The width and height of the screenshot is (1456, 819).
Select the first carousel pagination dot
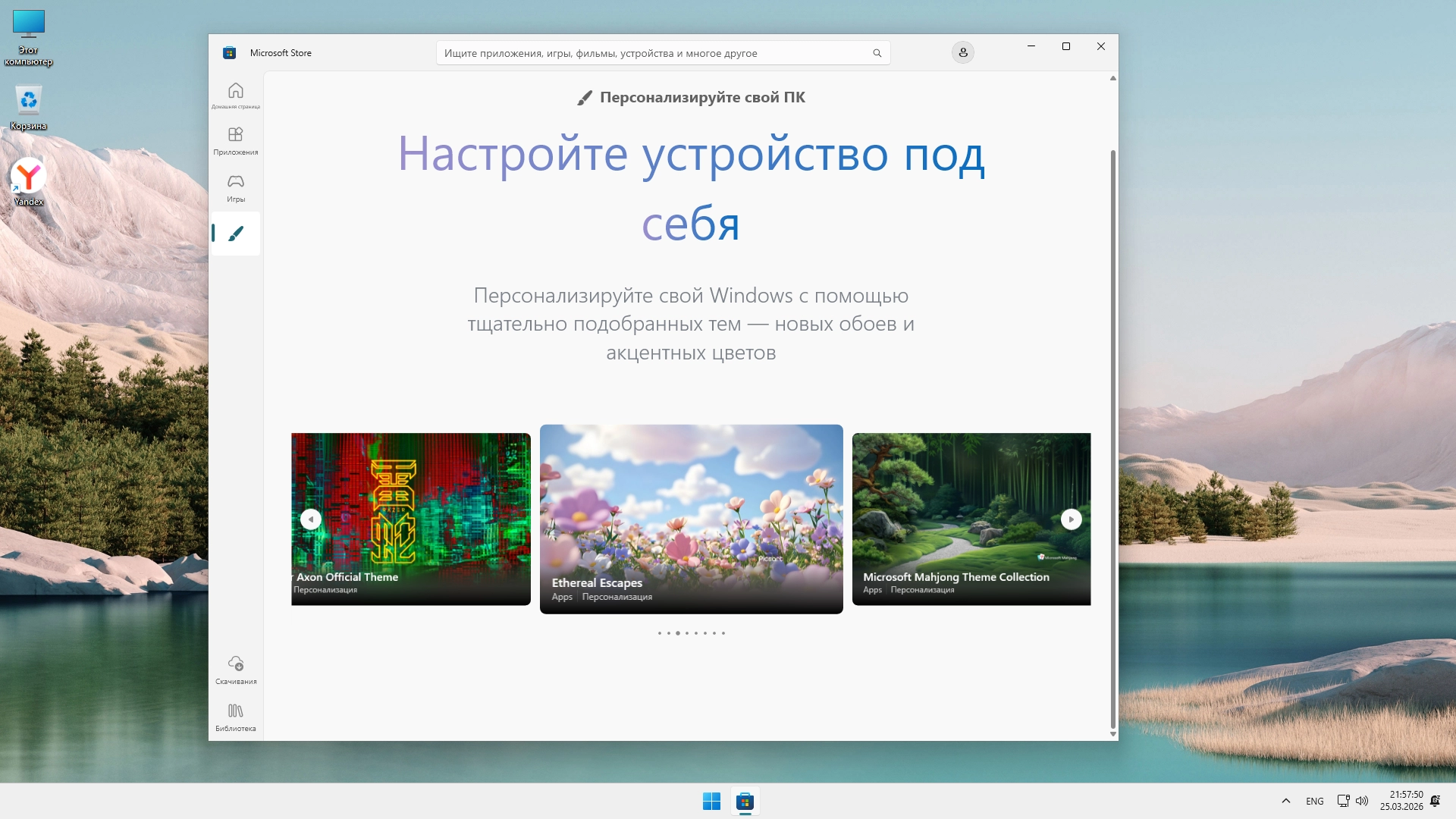(x=660, y=633)
